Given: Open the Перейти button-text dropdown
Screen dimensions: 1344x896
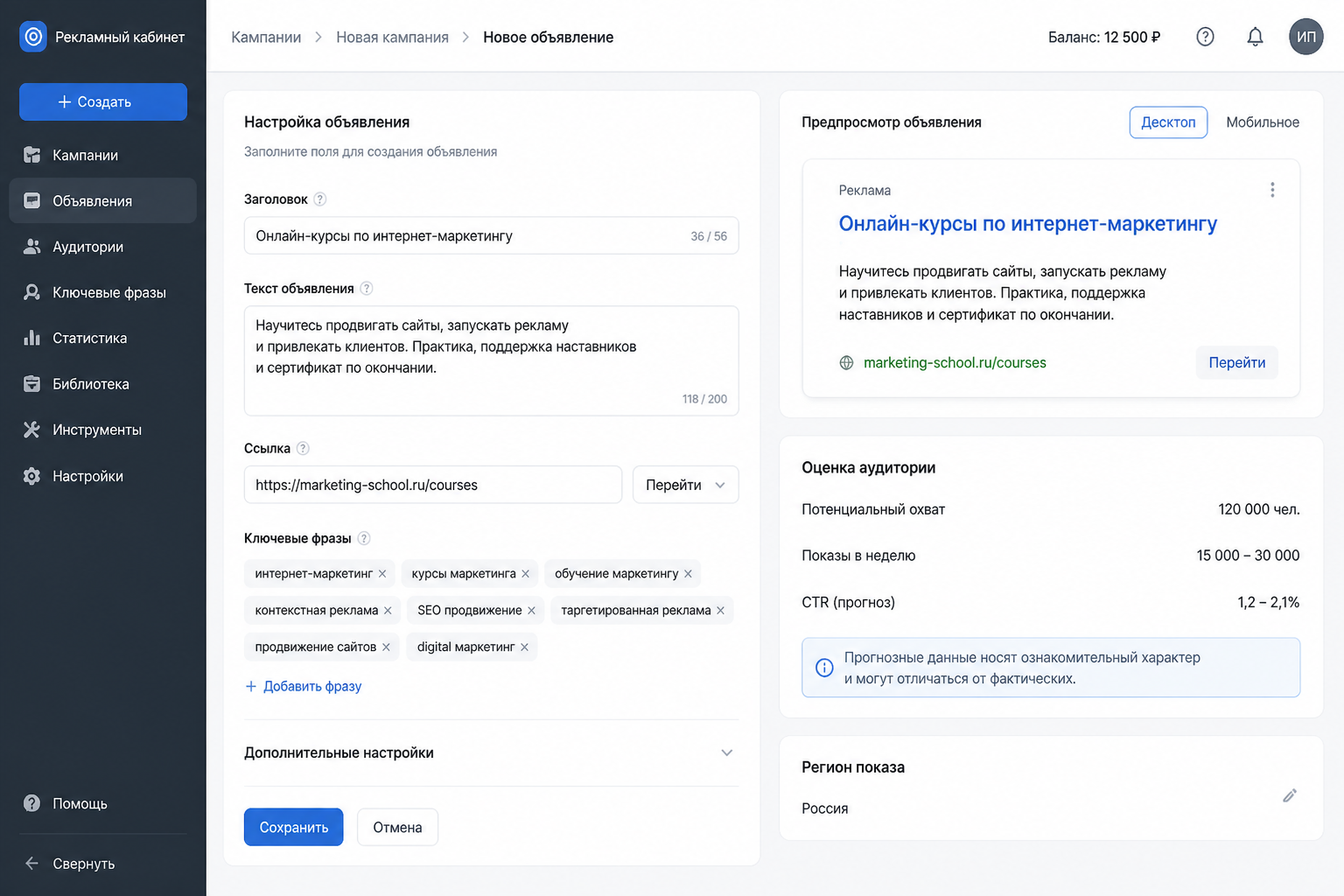Looking at the screenshot, I should (686, 485).
